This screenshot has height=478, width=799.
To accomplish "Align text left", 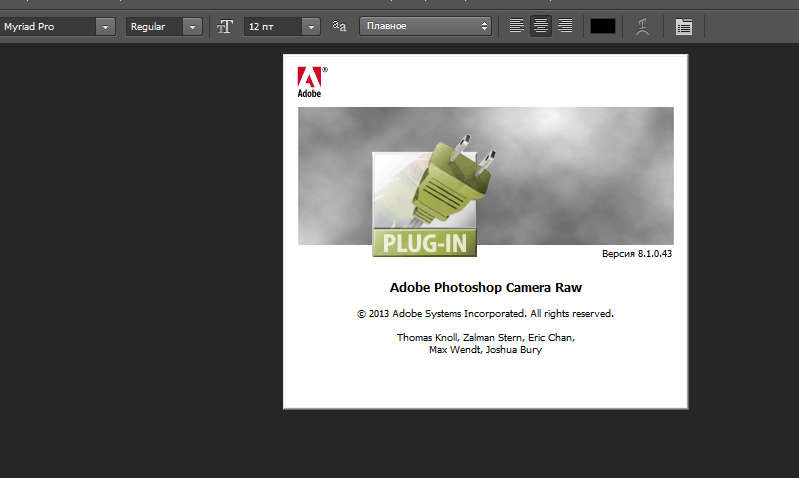I will coord(516,26).
